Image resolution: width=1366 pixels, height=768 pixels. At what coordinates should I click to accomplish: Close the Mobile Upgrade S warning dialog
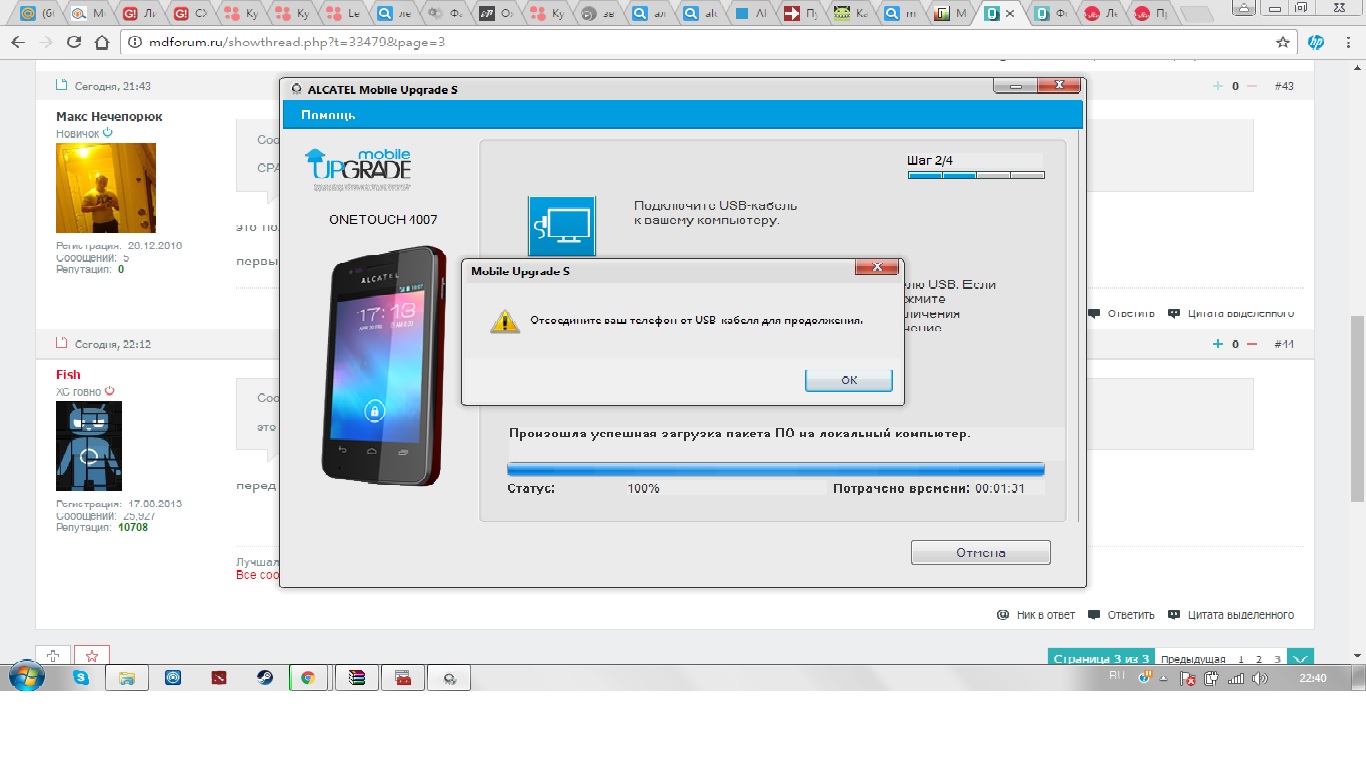click(x=876, y=267)
